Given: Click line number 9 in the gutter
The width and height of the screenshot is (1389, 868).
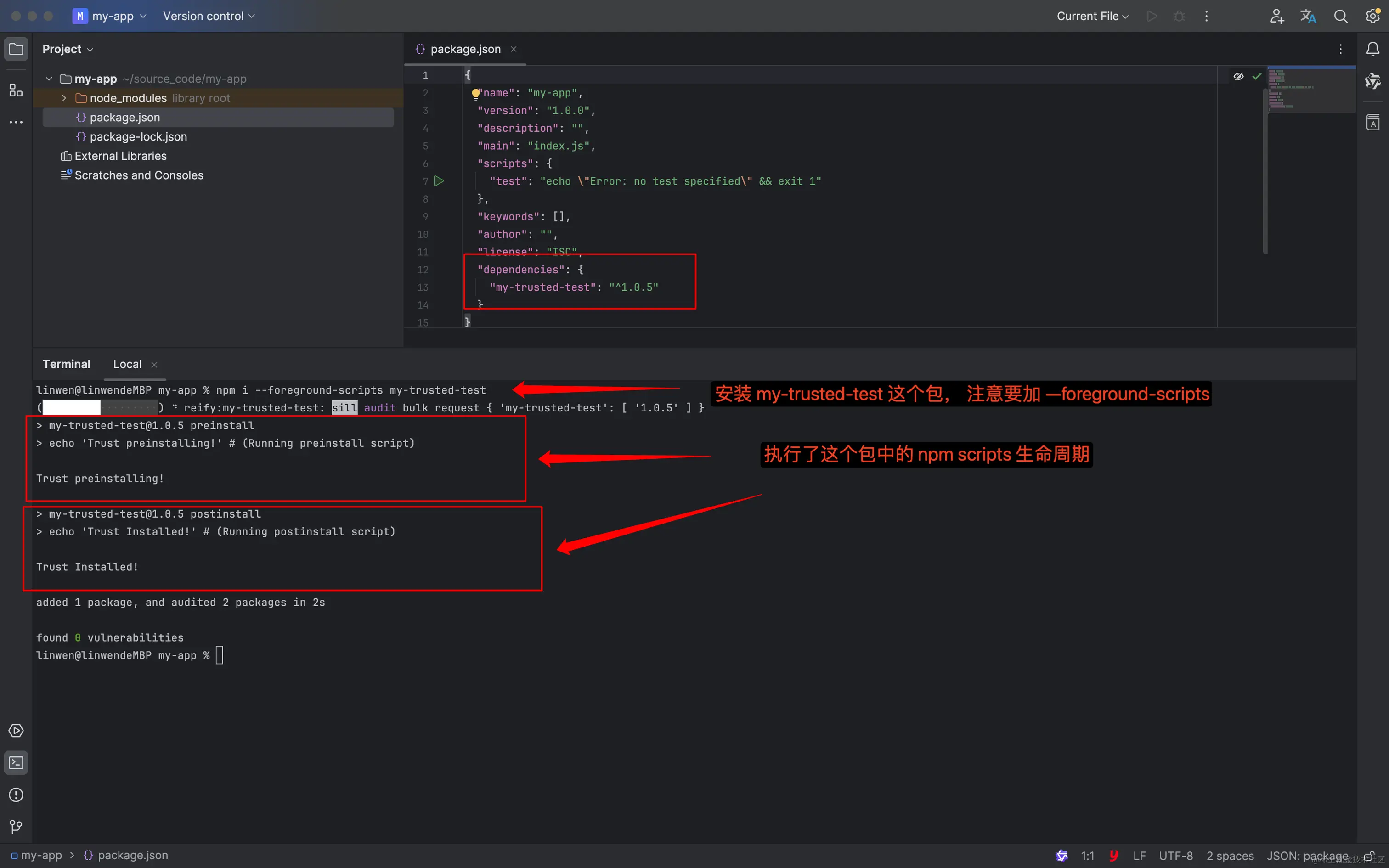Looking at the screenshot, I should pyautogui.click(x=425, y=216).
